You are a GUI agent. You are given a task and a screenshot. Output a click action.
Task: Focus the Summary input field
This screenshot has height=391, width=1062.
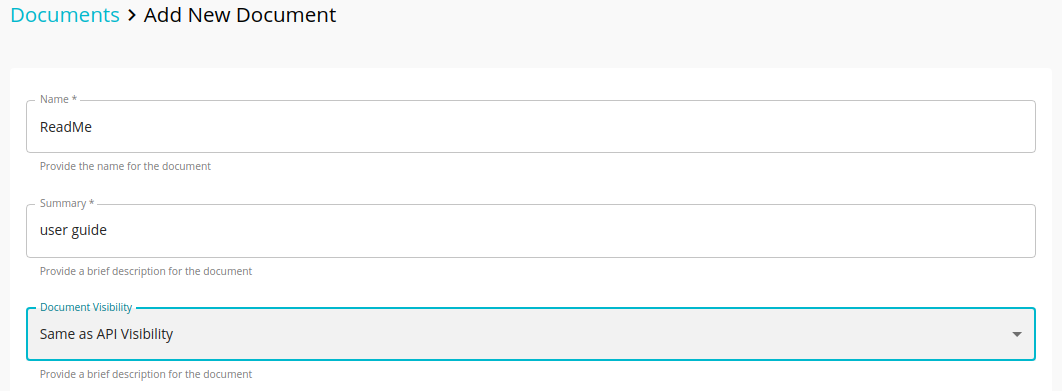tap(530, 230)
